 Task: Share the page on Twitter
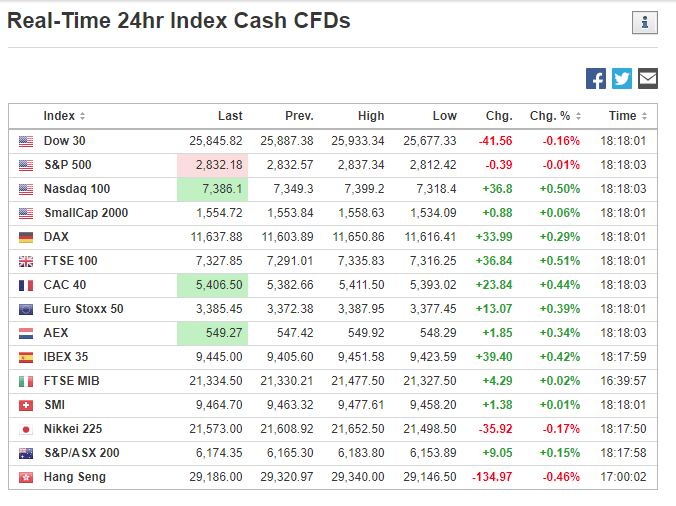tap(622, 78)
